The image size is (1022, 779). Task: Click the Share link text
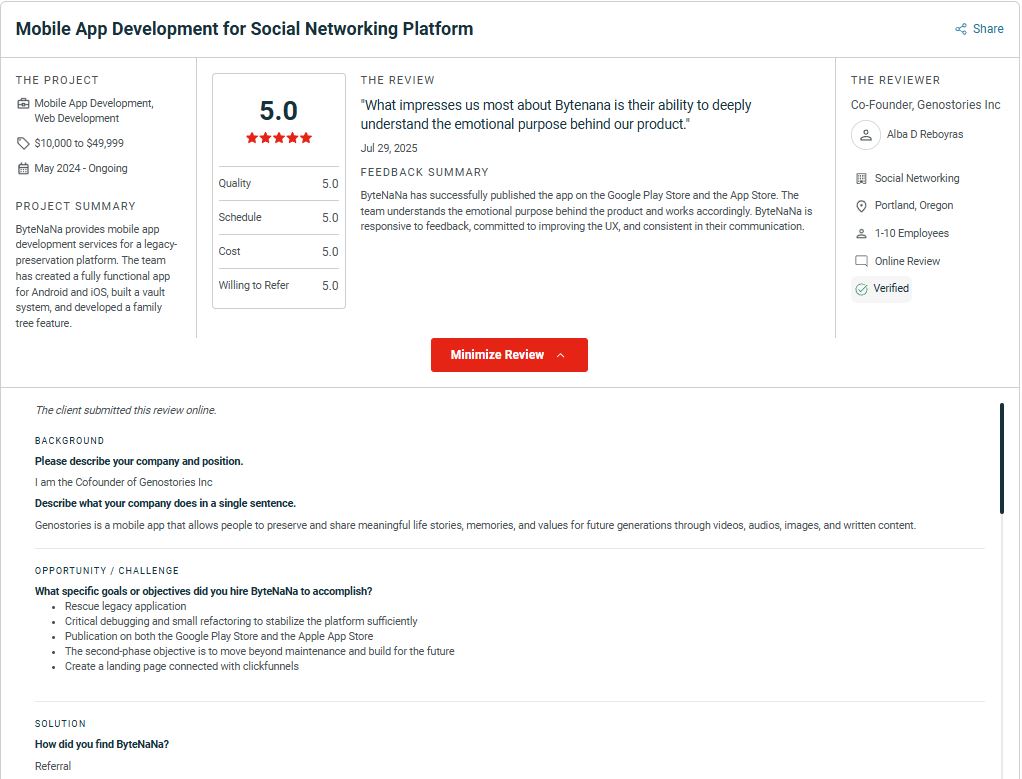pyautogui.click(x=988, y=29)
